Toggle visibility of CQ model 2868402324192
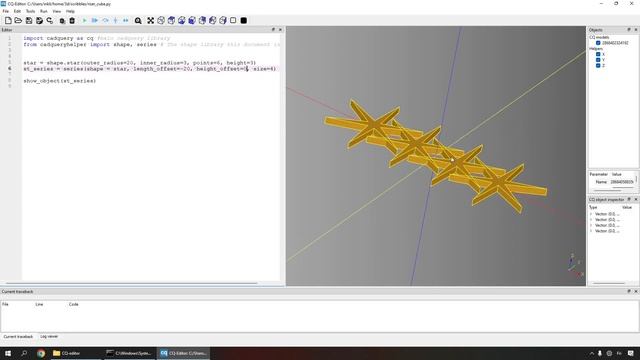This screenshot has height=360, width=640. click(598, 43)
